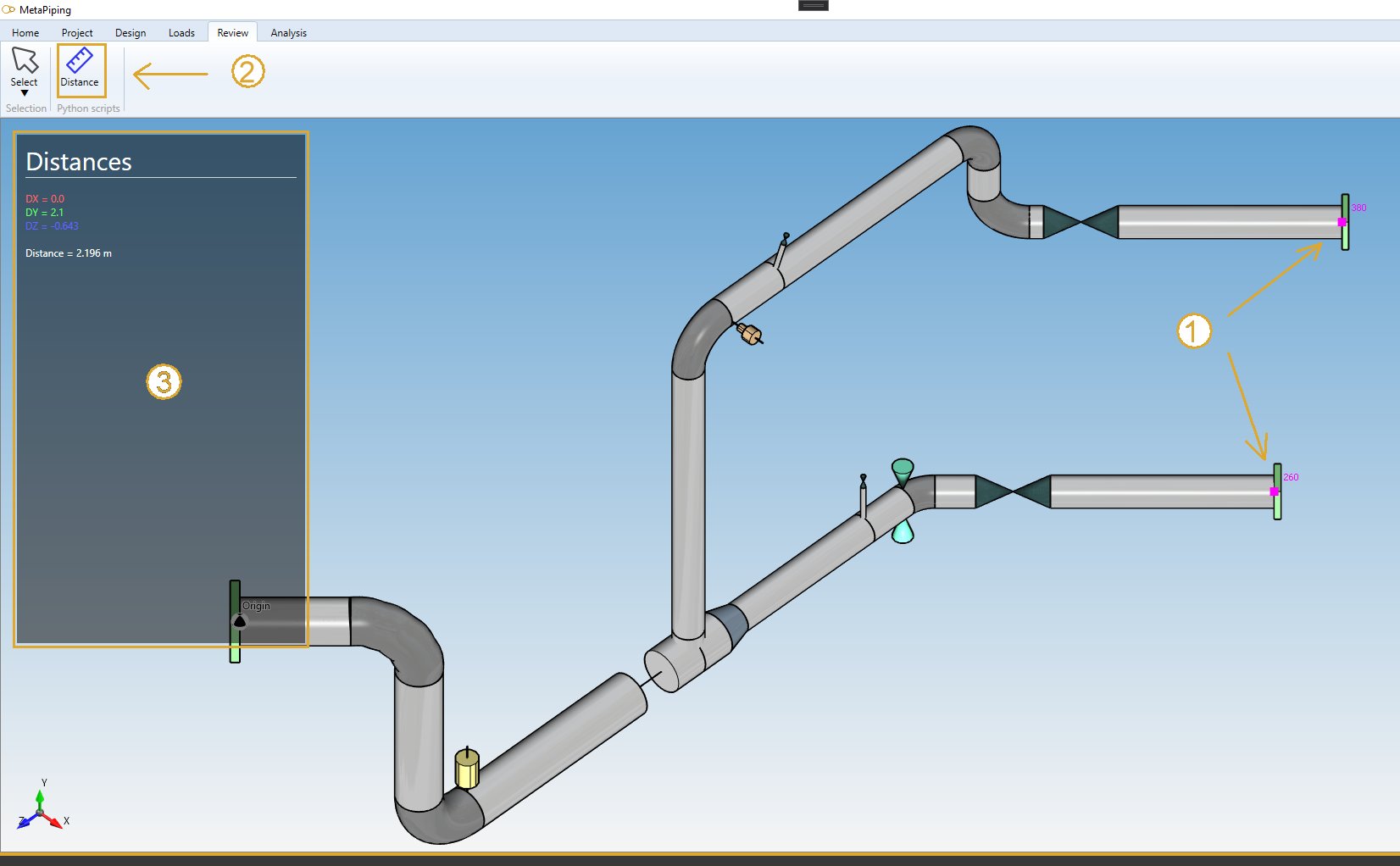
Task: Open the Analysis tab
Action: tap(288, 32)
